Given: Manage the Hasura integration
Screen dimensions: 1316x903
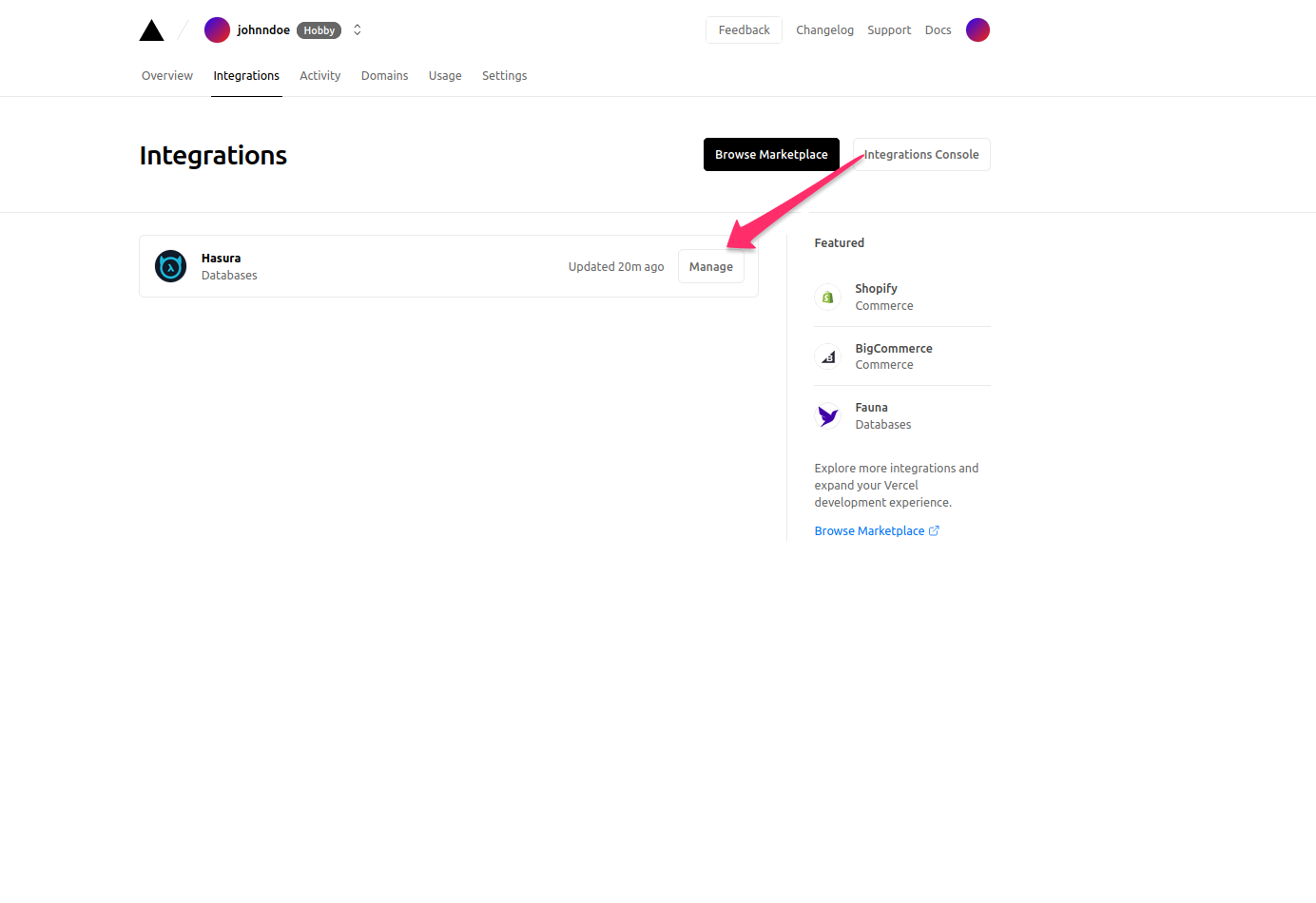Looking at the screenshot, I should pos(710,266).
